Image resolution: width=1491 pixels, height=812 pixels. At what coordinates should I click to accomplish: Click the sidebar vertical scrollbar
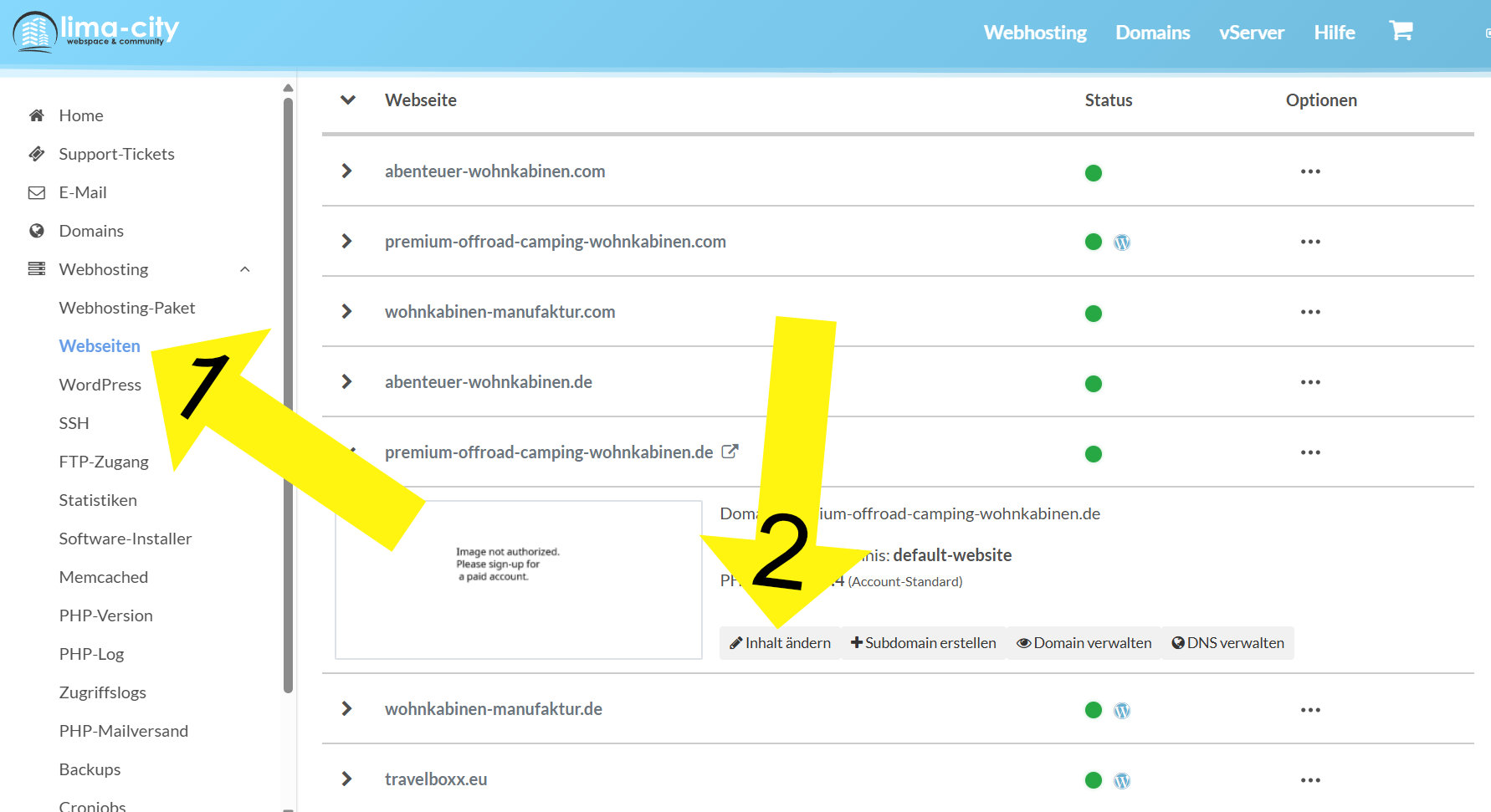288,393
